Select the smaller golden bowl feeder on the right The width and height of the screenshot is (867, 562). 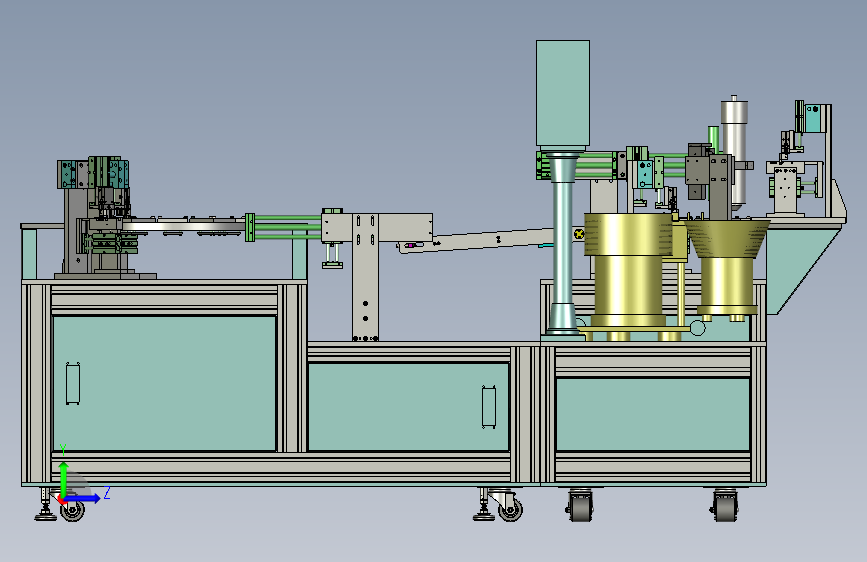pos(727,267)
